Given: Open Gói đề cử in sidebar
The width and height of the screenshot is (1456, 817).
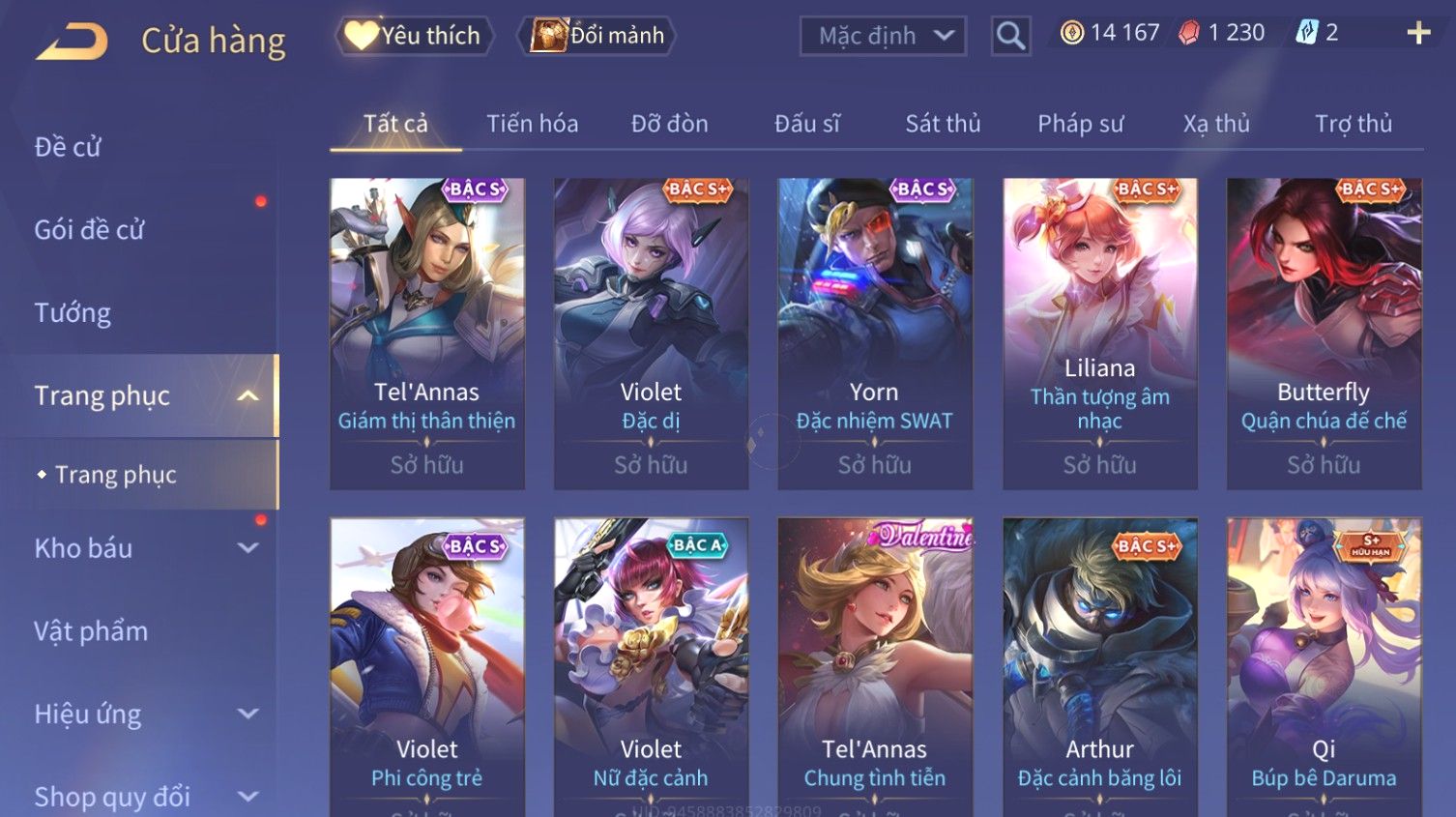Looking at the screenshot, I should (x=89, y=230).
